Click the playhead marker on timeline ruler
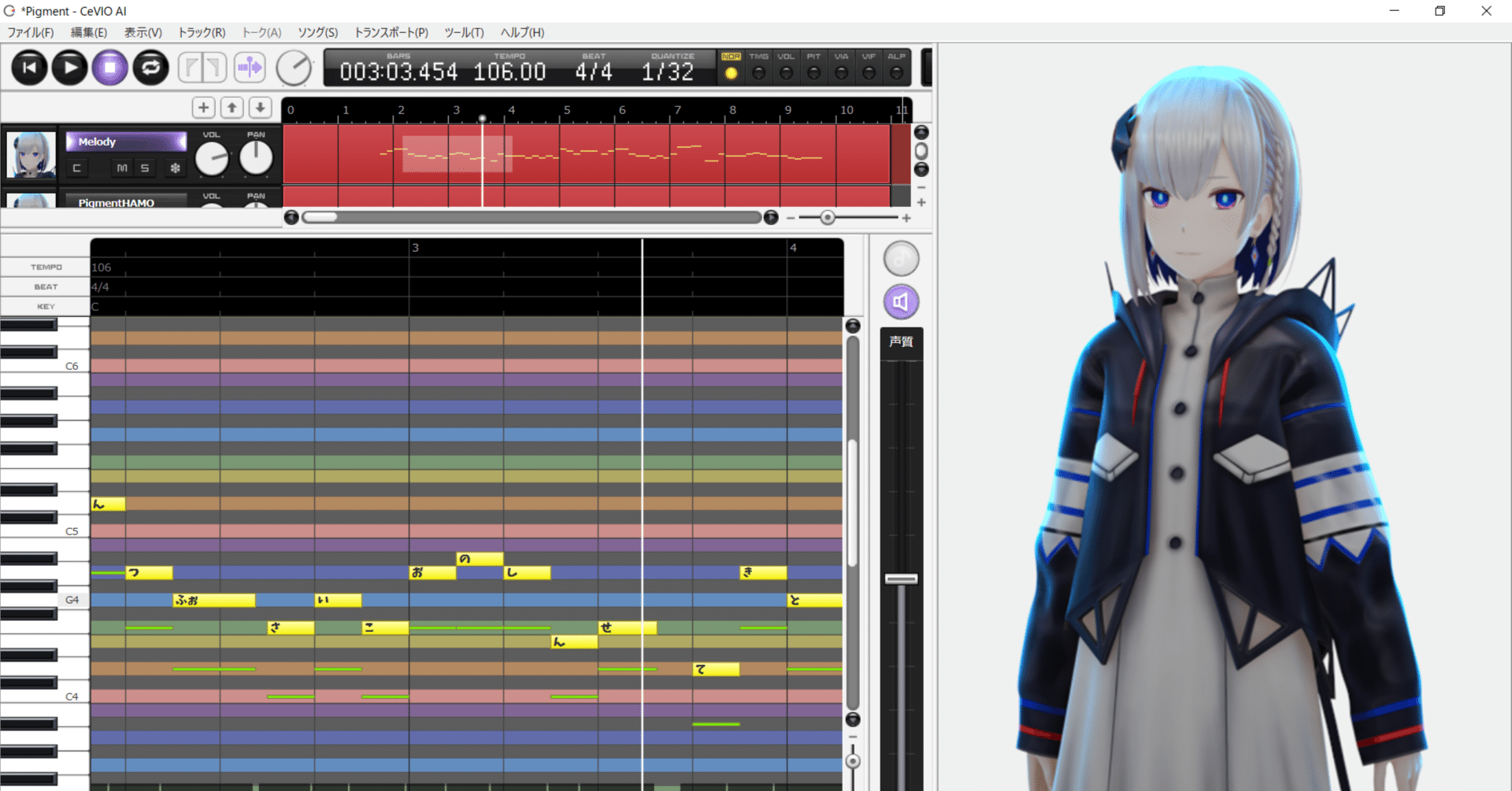 (483, 119)
